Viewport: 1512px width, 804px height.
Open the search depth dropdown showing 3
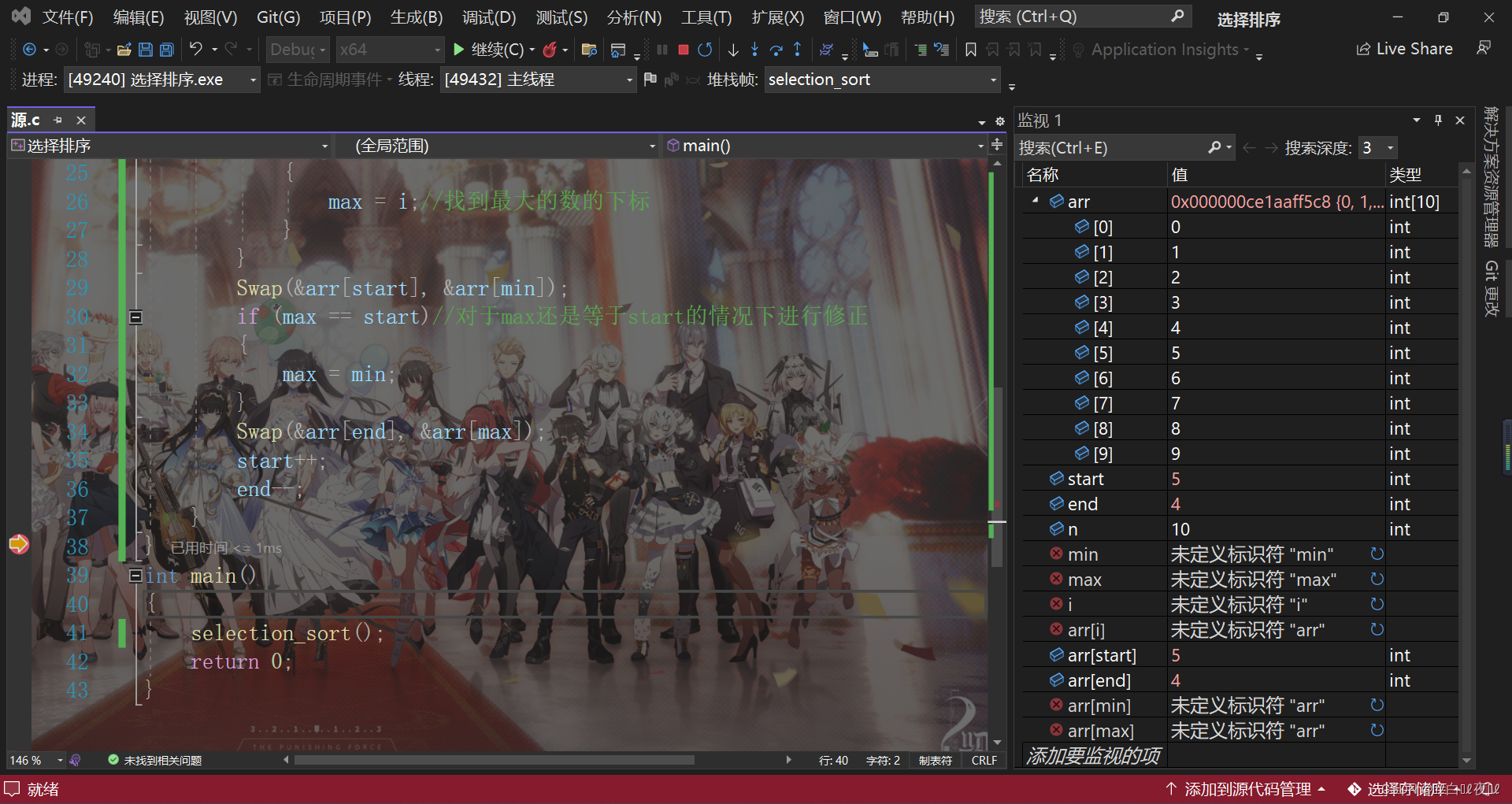1378,148
